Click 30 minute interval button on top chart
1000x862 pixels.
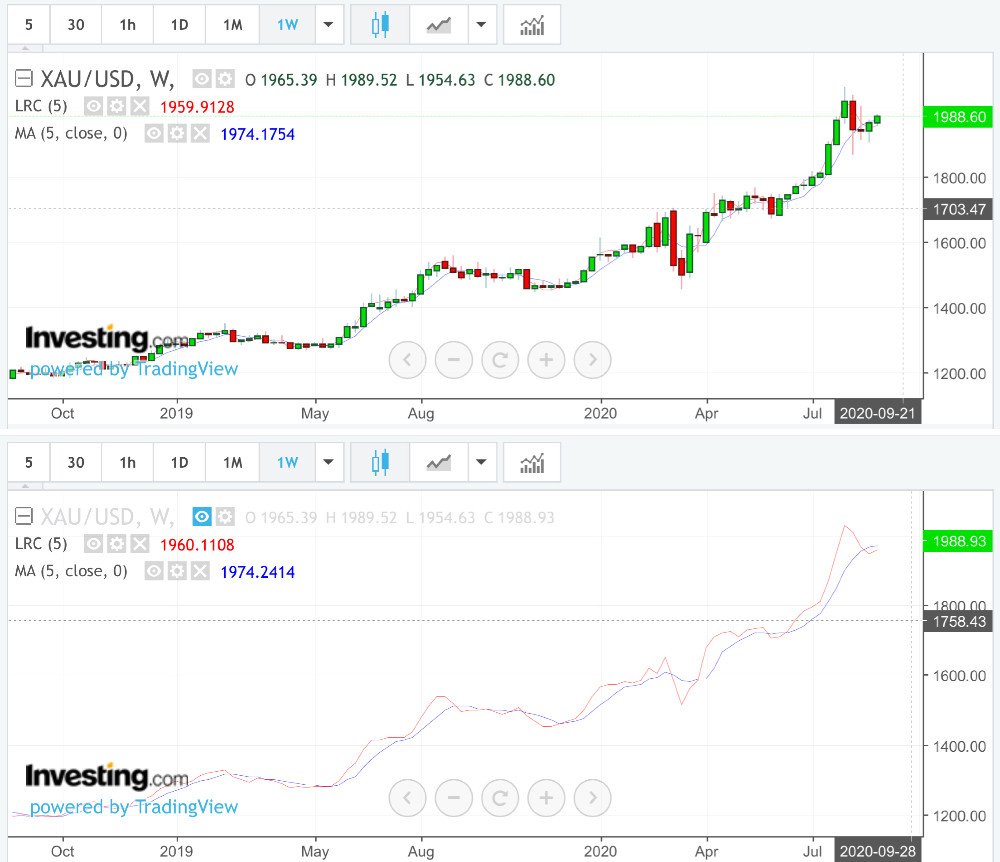point(76,25)
